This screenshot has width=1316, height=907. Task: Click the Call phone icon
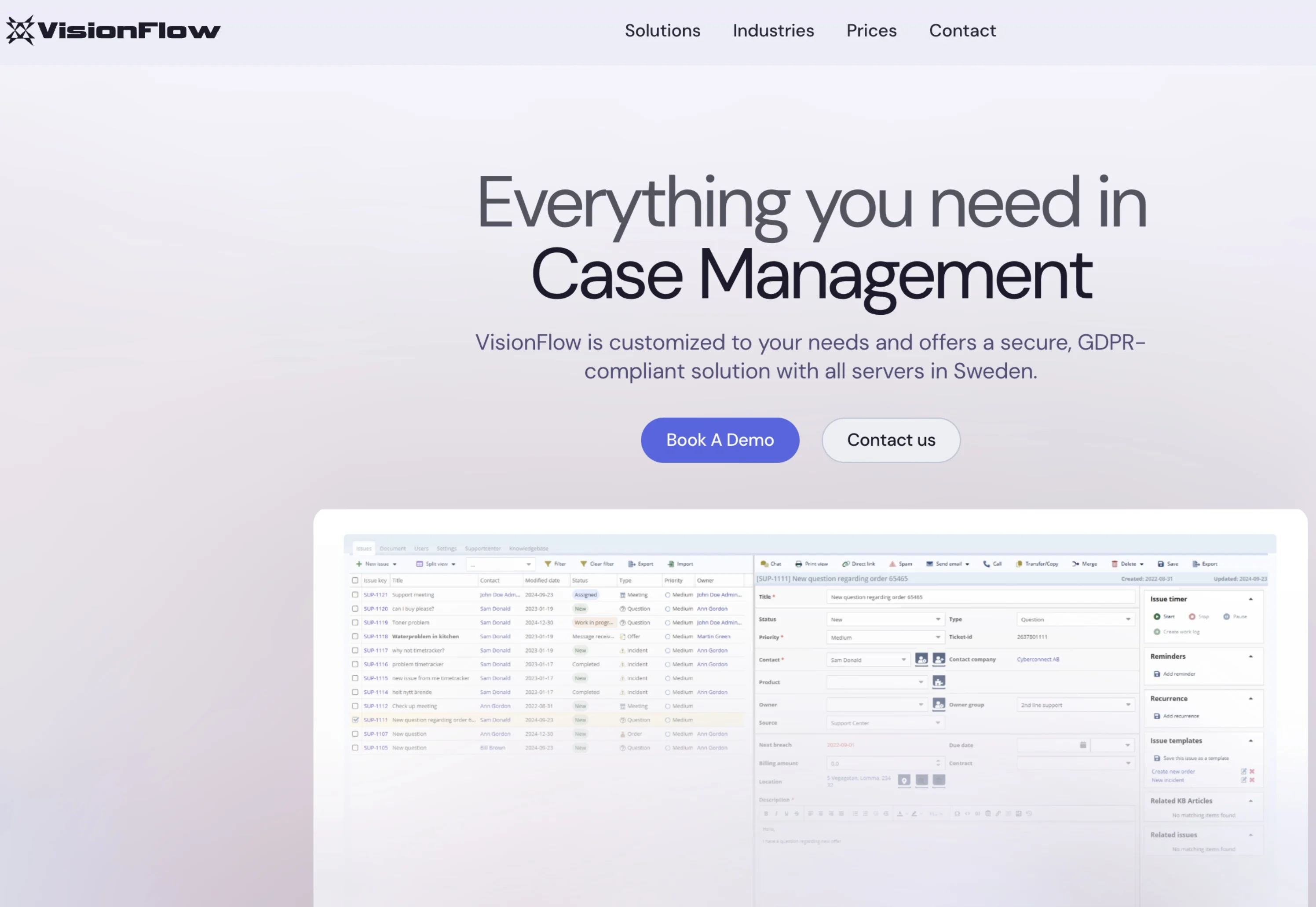[986, 564]
